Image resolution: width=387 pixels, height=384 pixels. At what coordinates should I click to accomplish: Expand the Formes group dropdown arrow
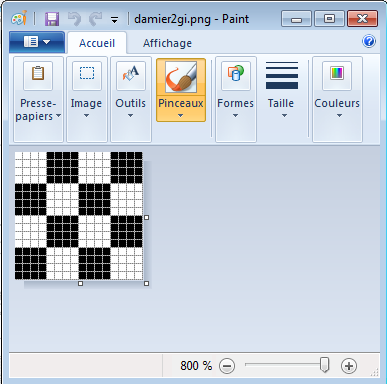235,116
